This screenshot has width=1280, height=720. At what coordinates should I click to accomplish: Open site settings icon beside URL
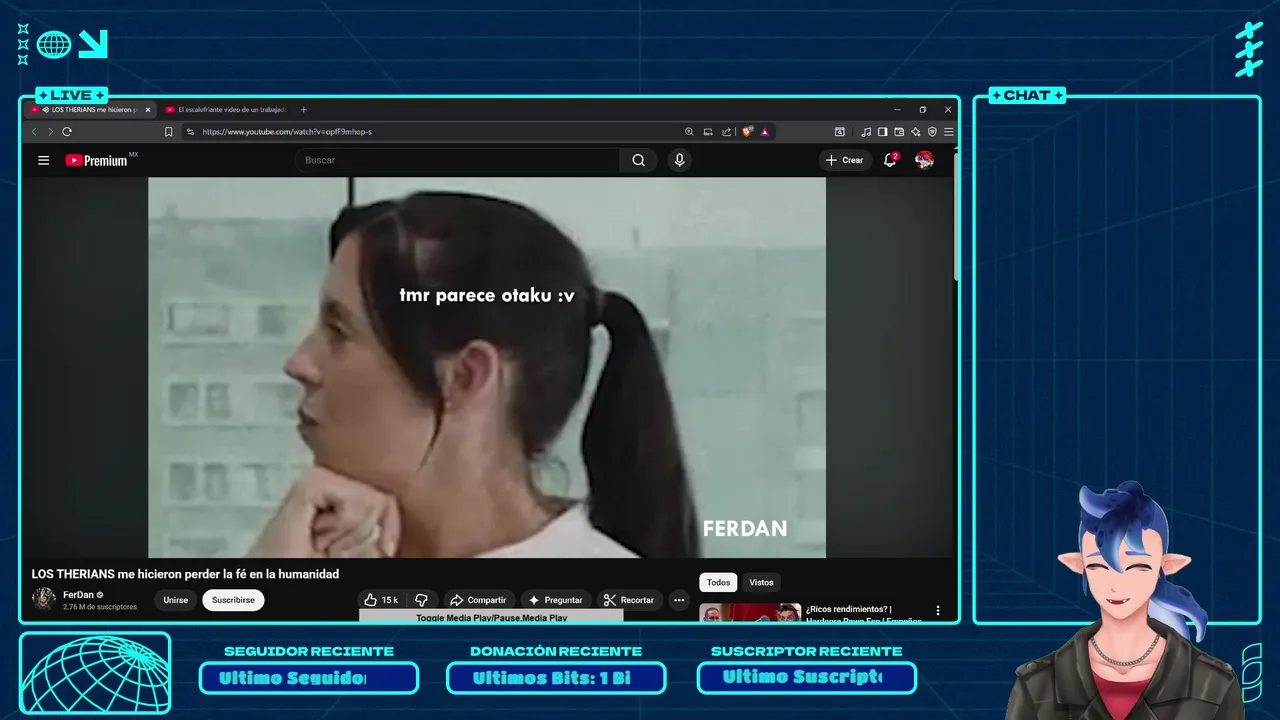(x=190, y=132)
